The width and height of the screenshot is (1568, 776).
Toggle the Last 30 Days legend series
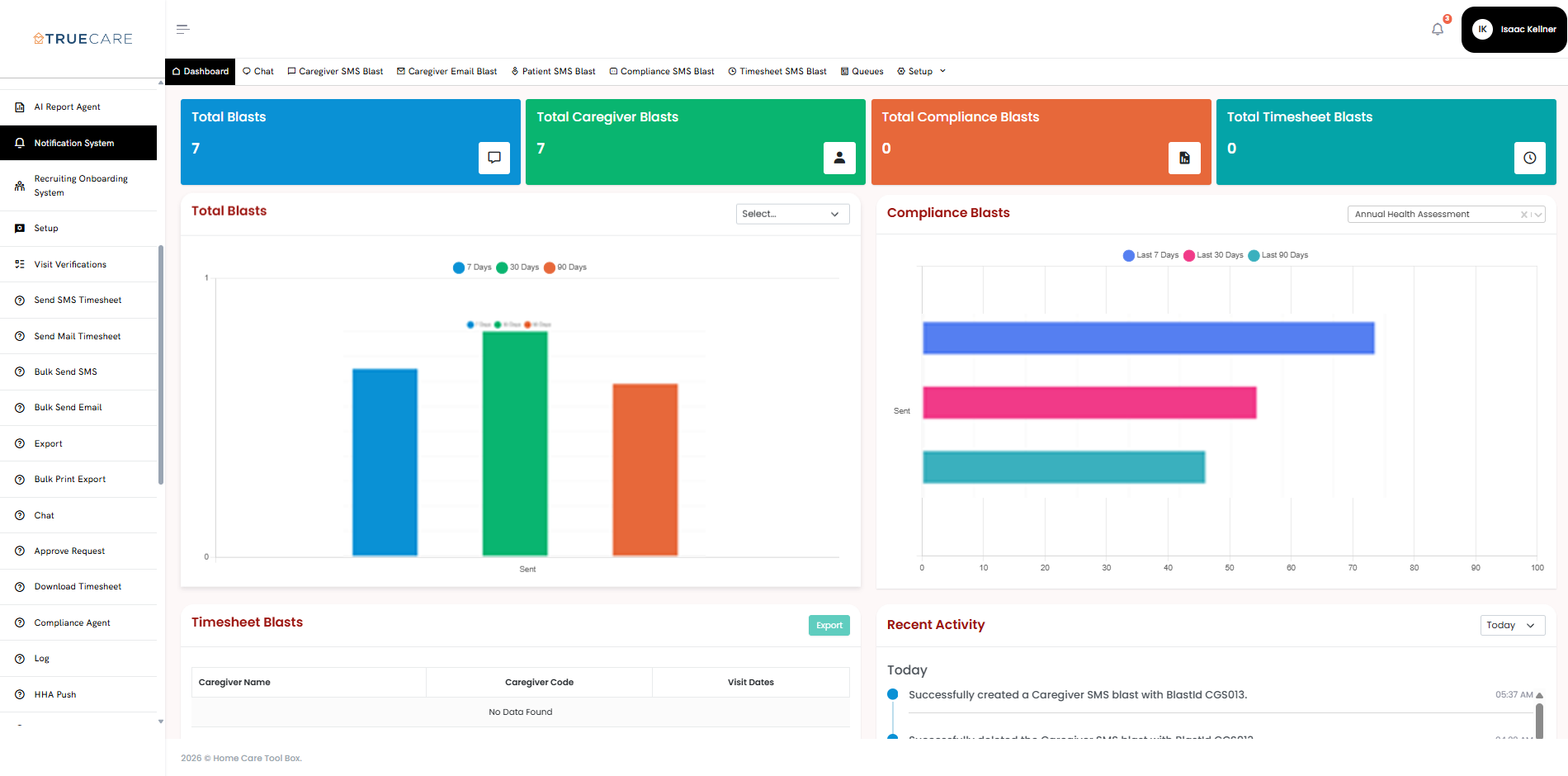click(1213, 255)
